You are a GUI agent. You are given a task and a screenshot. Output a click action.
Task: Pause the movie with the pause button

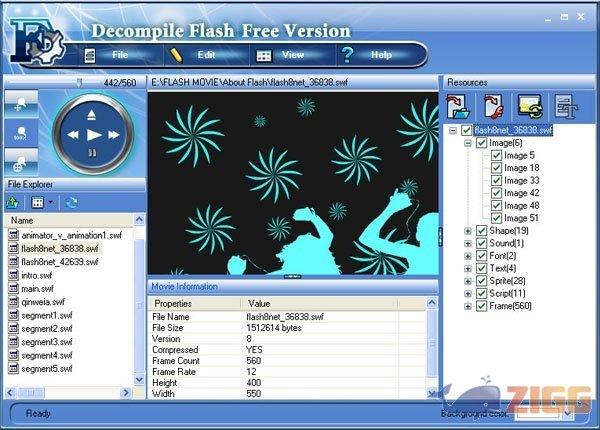(x=93, y=154)
